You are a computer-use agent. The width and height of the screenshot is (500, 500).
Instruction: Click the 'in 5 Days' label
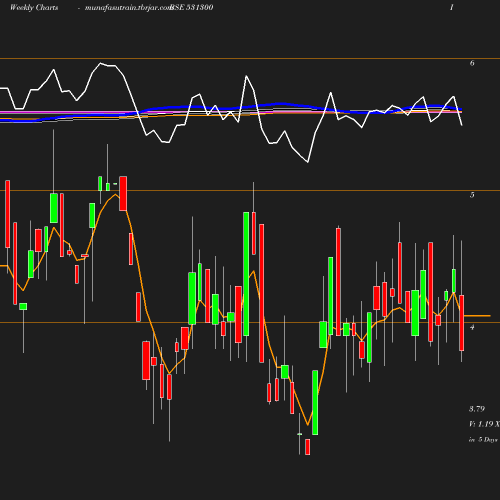(483, 440)
